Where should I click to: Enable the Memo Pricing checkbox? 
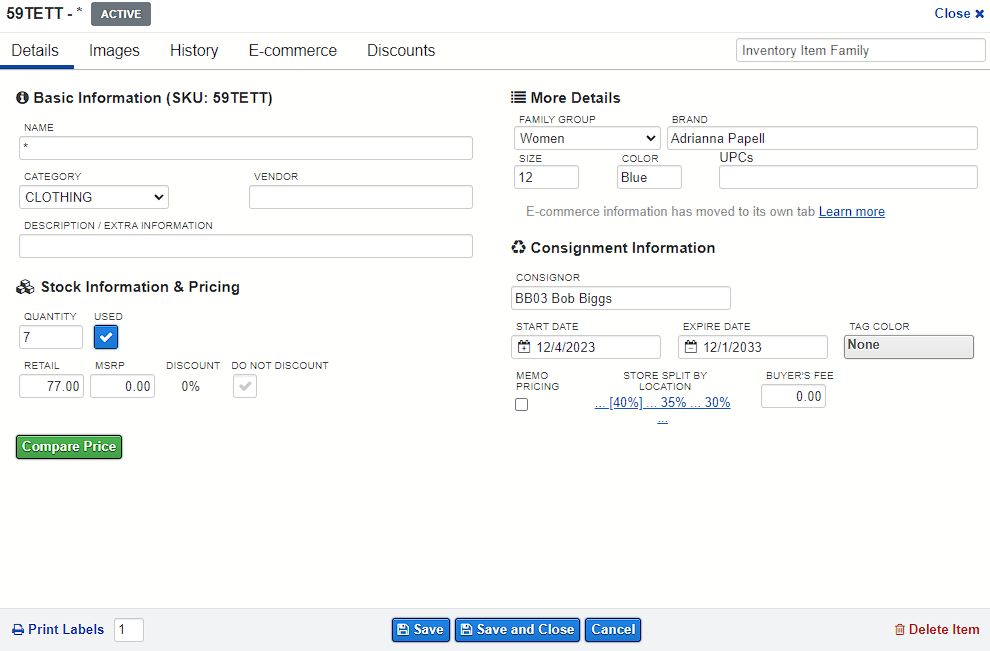point(522,405)
